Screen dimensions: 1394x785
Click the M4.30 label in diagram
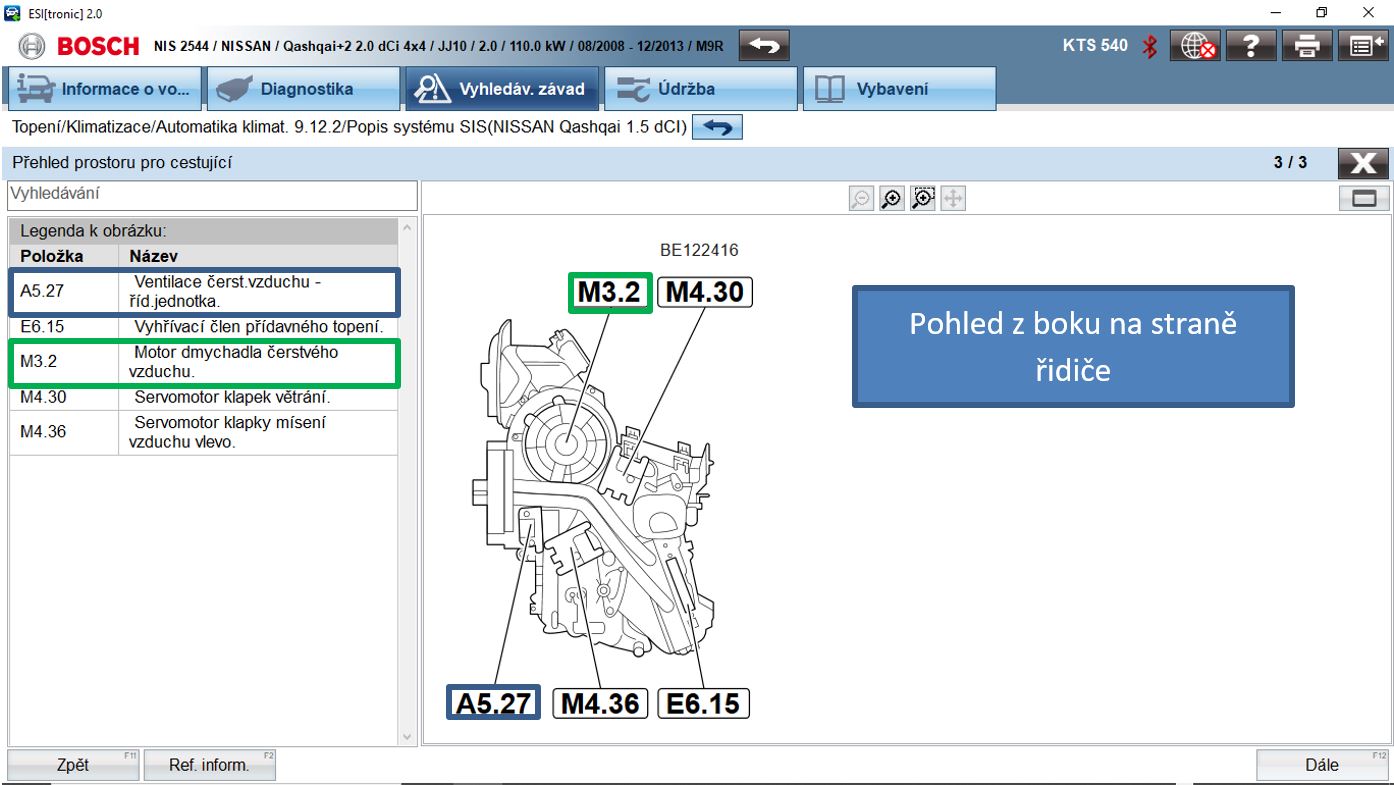(x=705, y=292)
